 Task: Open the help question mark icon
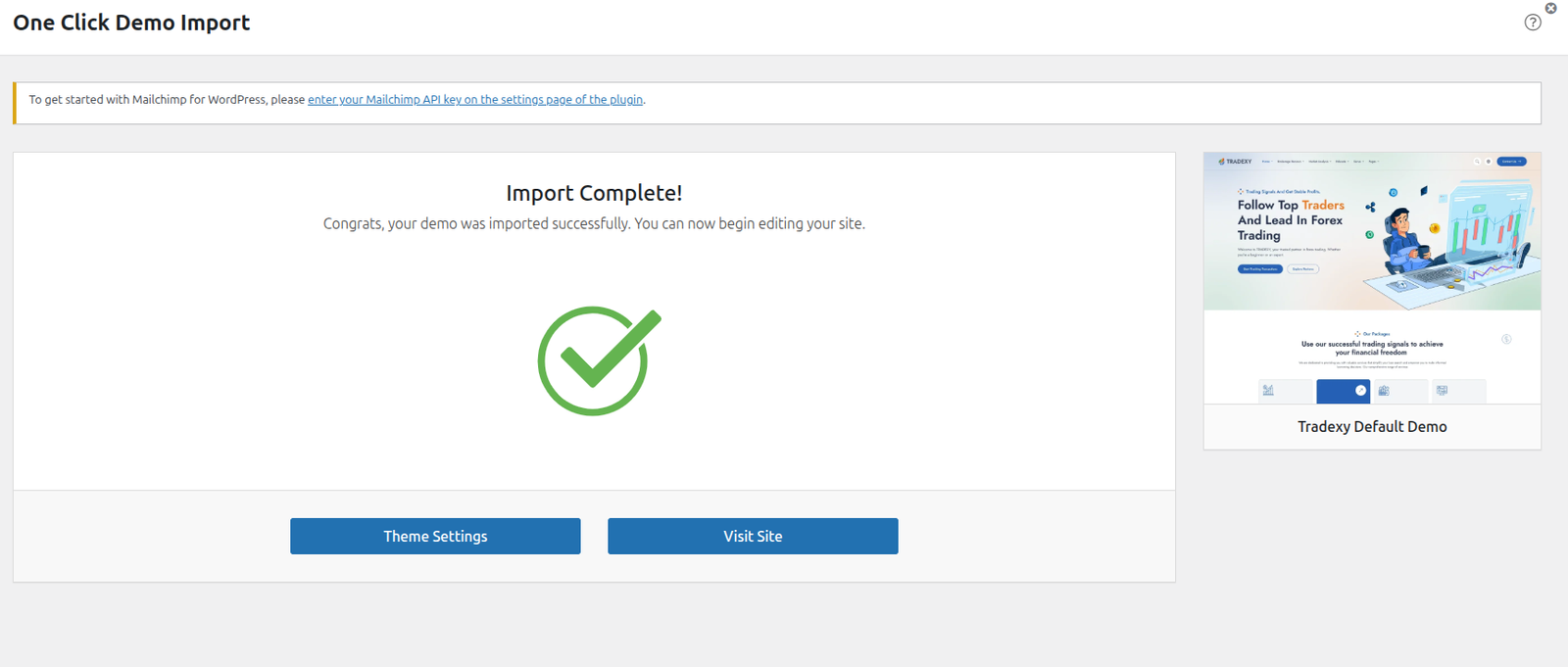[1533, 23]
